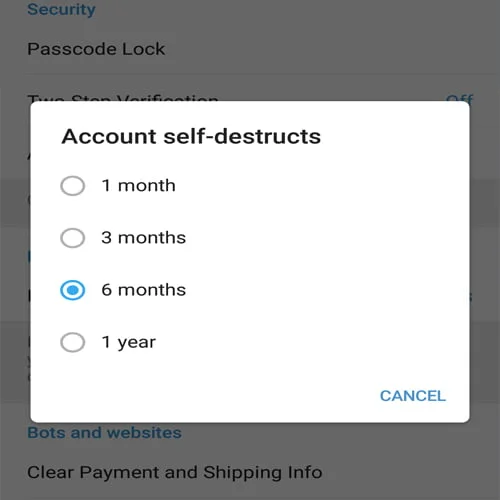Choose the 6 months radio option
This screenshot has width=500, height=500.
[72, 290]
